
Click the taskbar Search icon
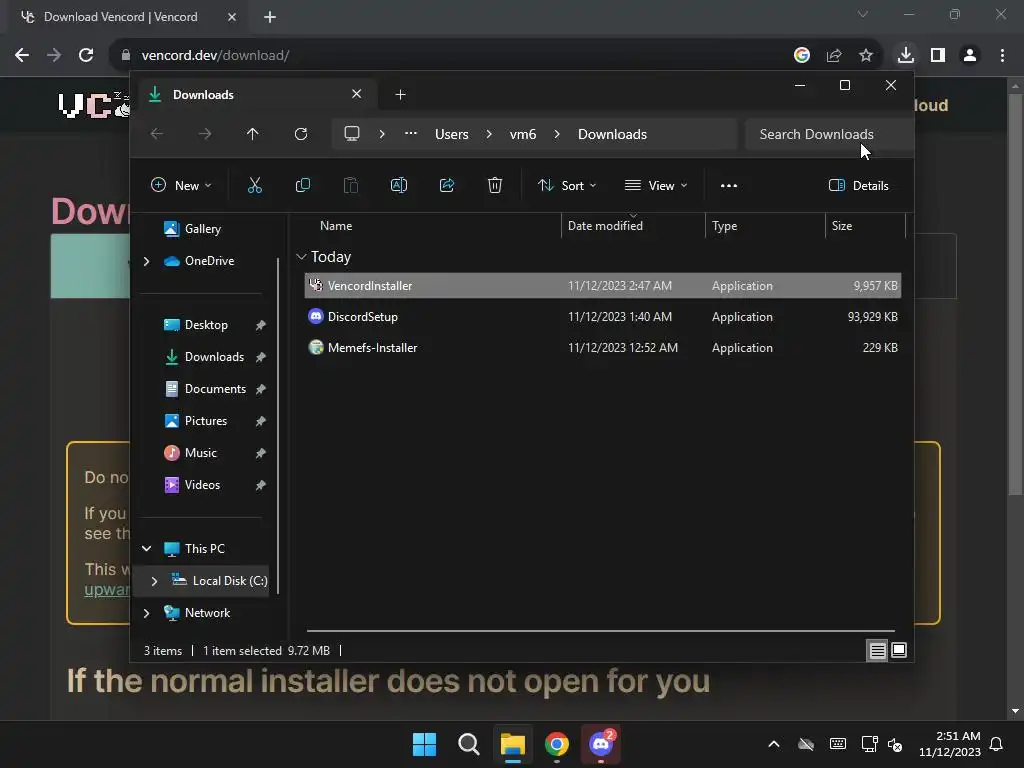(x=468, y=744)
